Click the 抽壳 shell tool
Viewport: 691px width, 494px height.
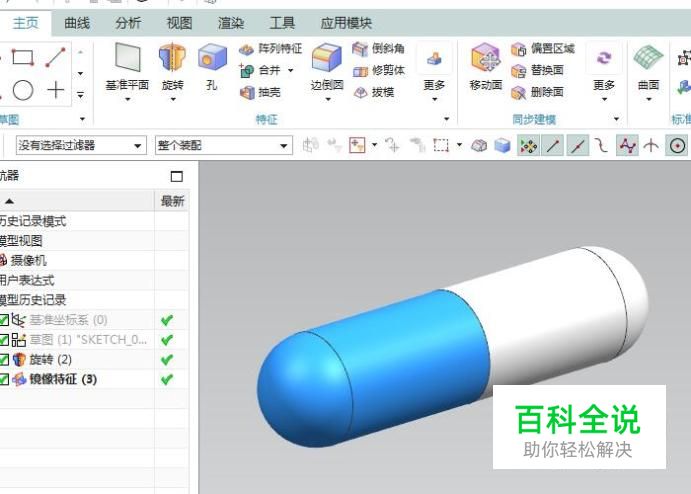click(x=260, y=92)
